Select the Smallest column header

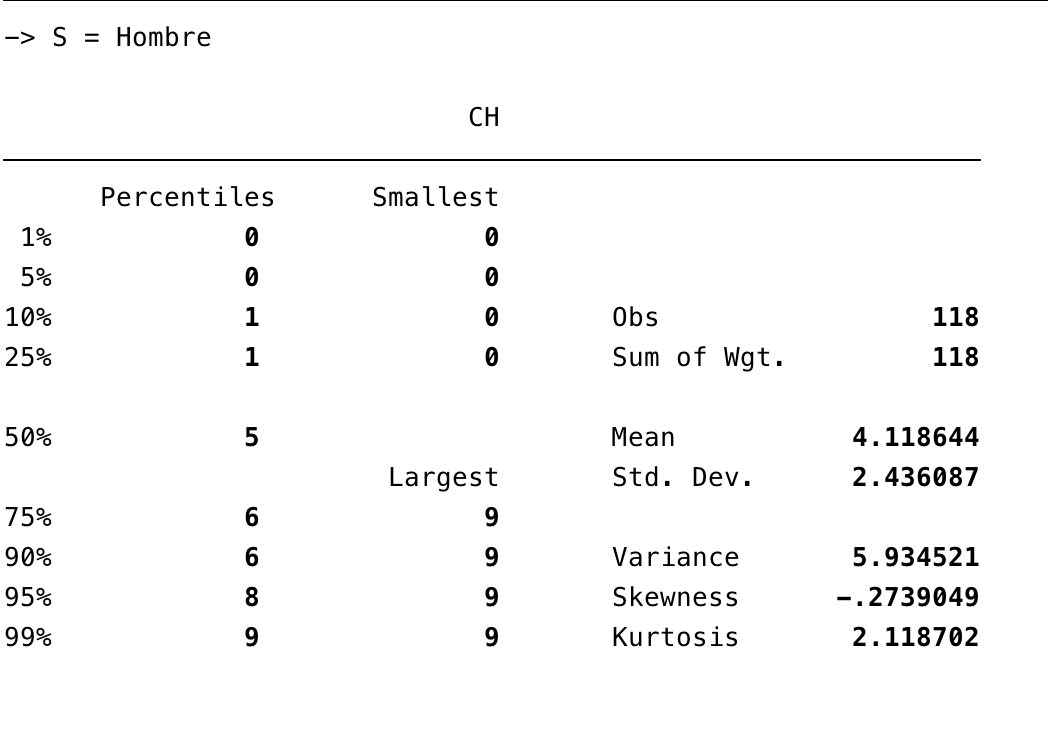pyautogui.click(x=435, y=198)
